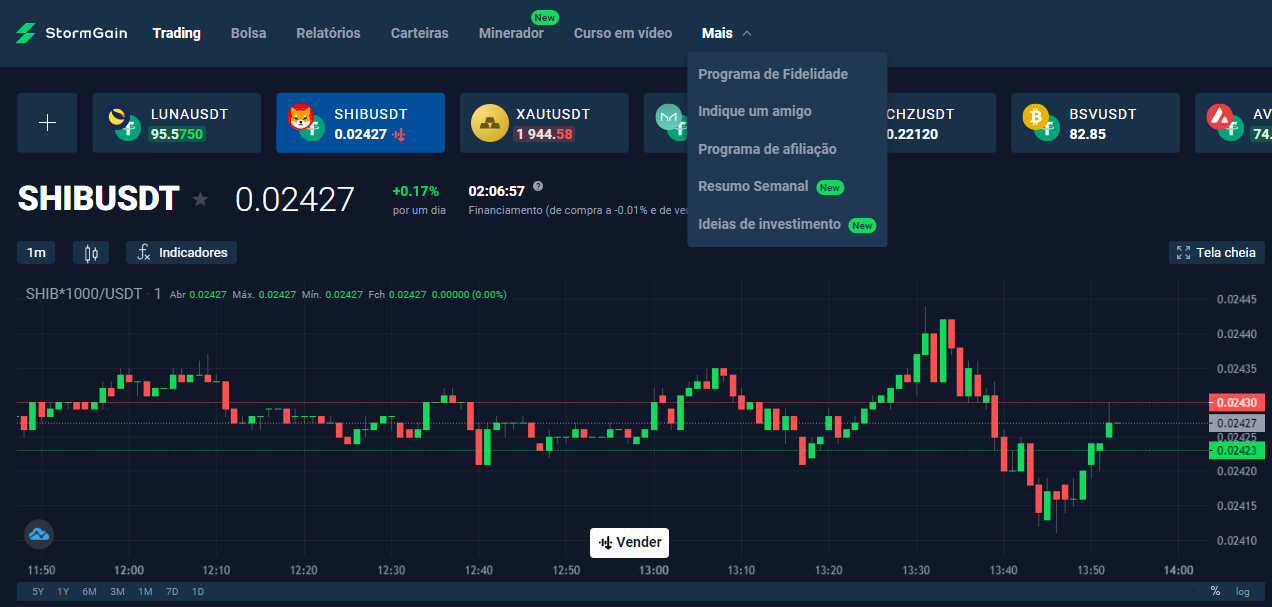Toggle SHIBUSDT favorite star

coord(201,199)
